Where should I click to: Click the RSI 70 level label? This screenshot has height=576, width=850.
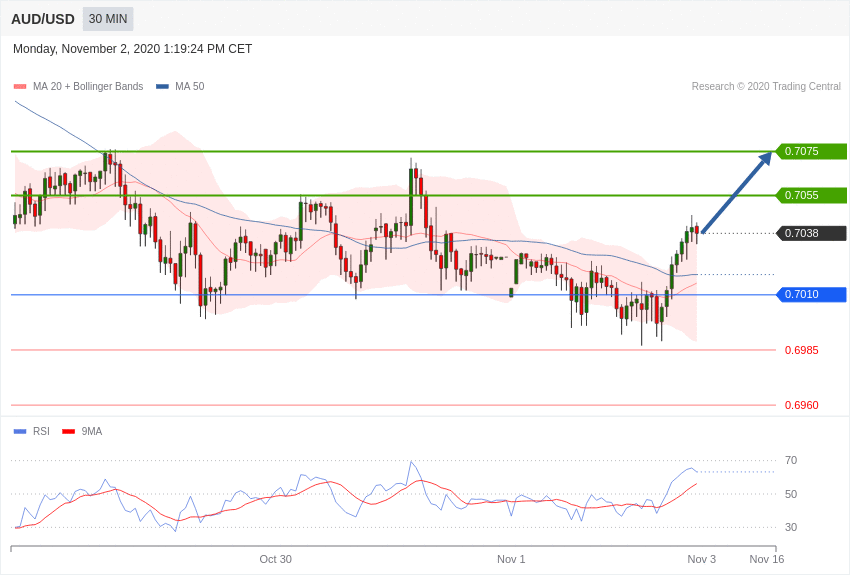(x=791, y=461)
